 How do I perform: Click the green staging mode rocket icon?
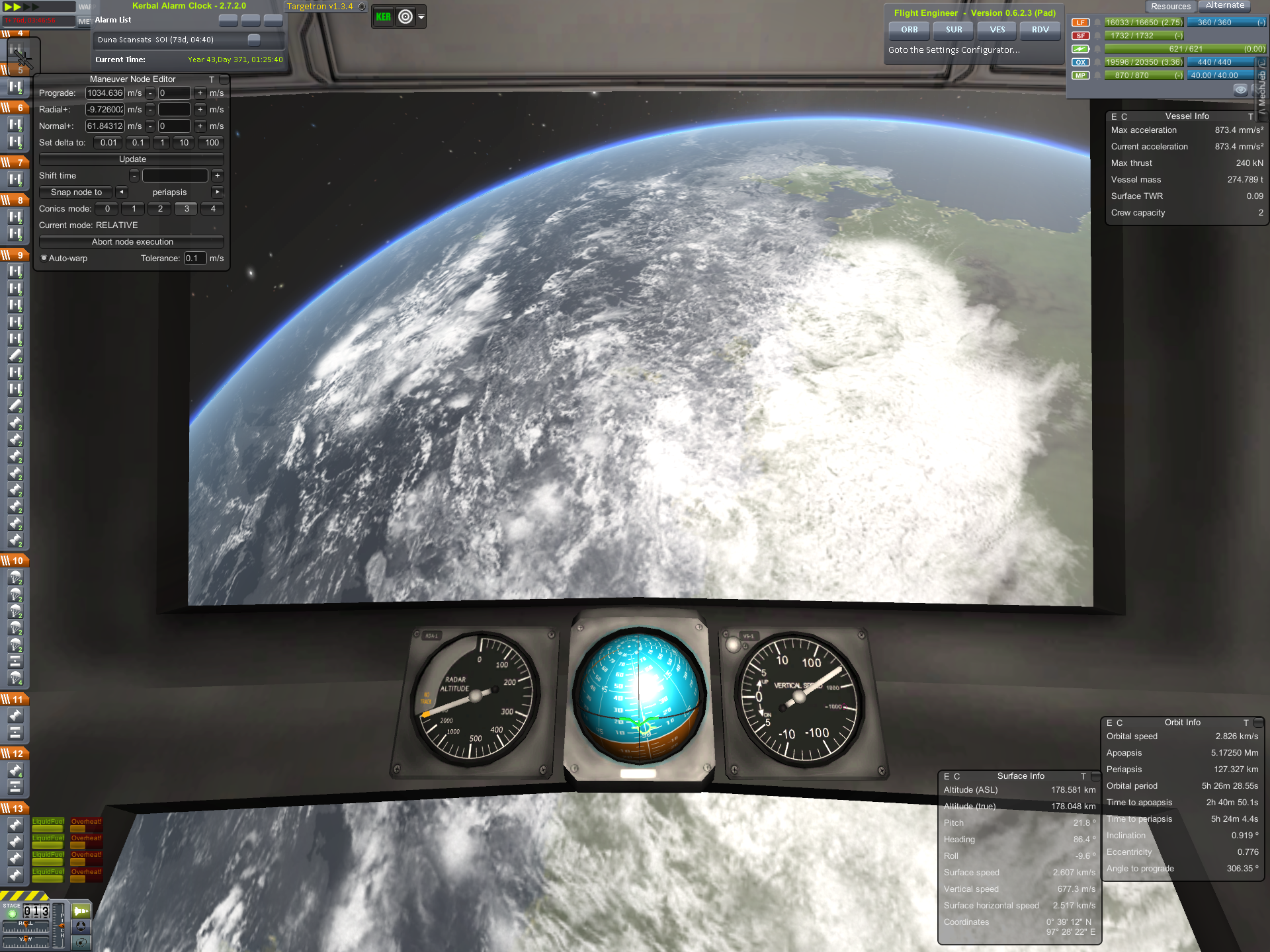tap(81, 911)
